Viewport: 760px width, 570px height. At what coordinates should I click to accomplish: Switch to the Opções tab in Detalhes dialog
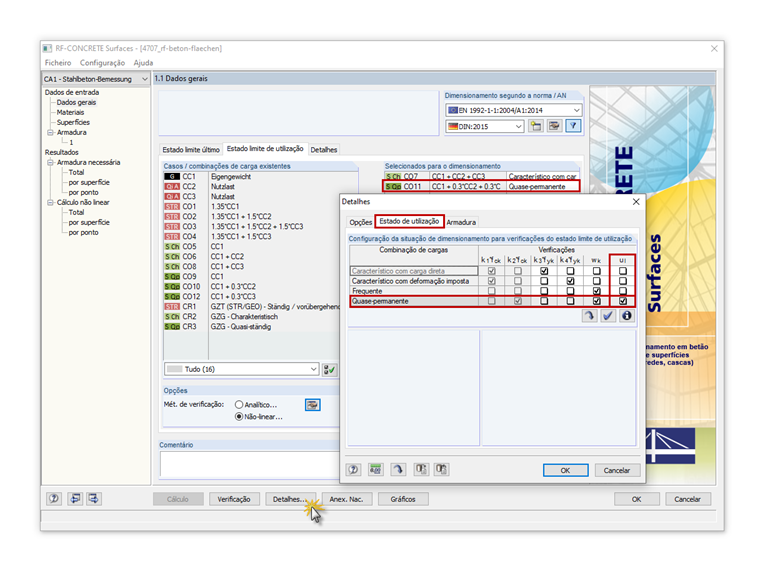pyautogui.click(x=361, y=222)
